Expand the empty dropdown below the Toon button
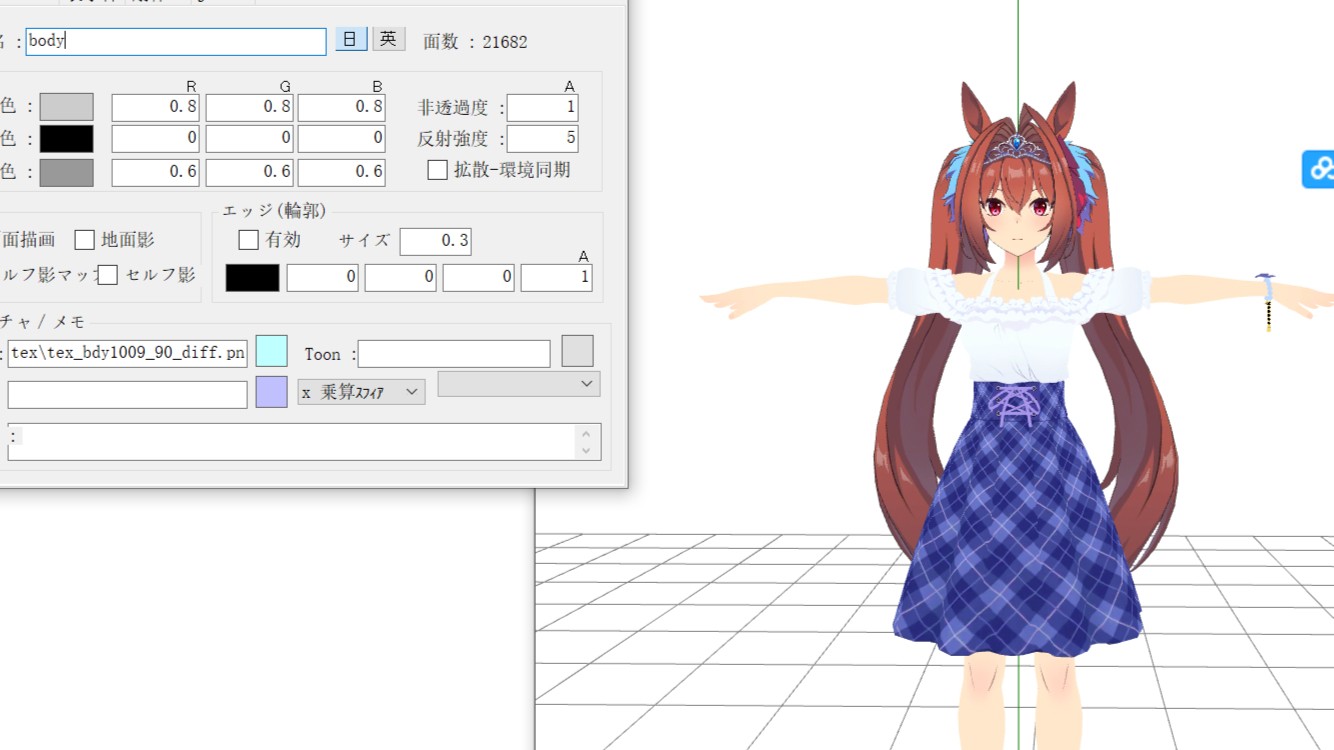The width and height of the screenshot is (1334, 750). (518, 383)
